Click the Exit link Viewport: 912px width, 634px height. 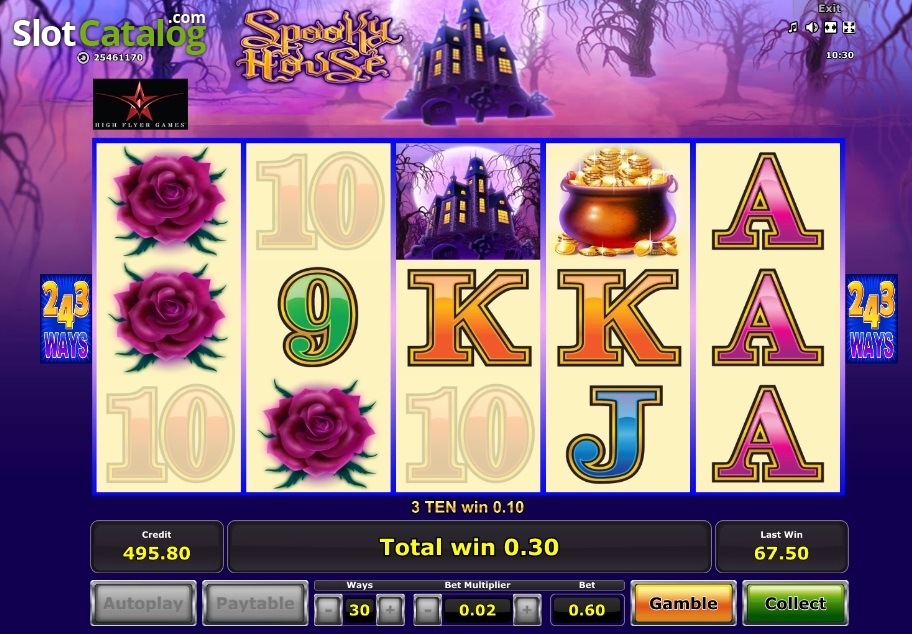829,8
